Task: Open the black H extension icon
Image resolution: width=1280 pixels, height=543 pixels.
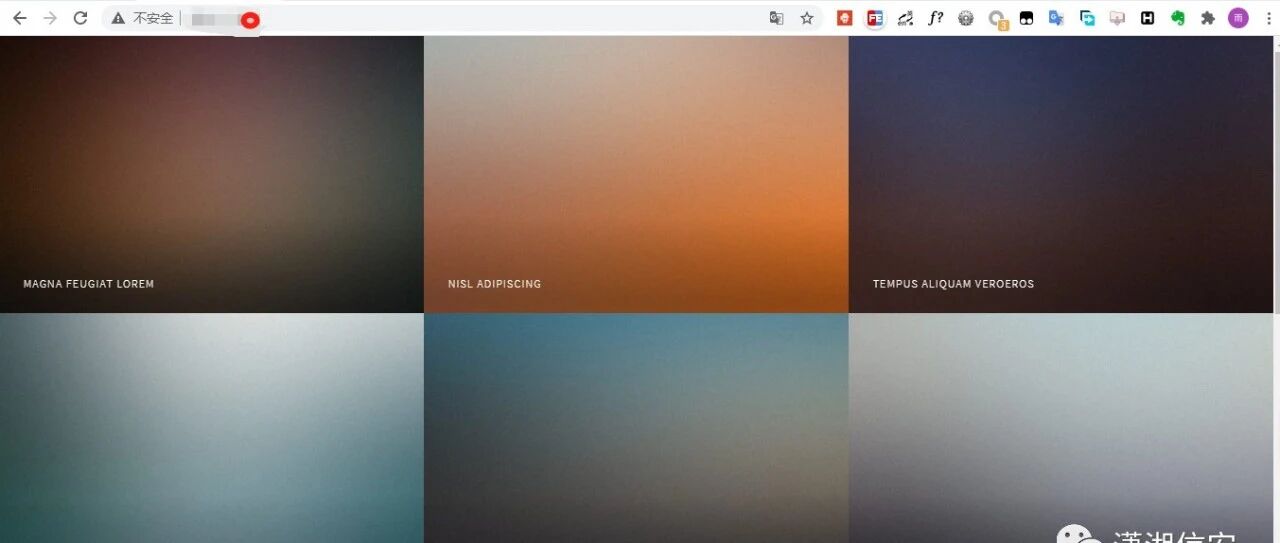Action: click(1148, 18)
